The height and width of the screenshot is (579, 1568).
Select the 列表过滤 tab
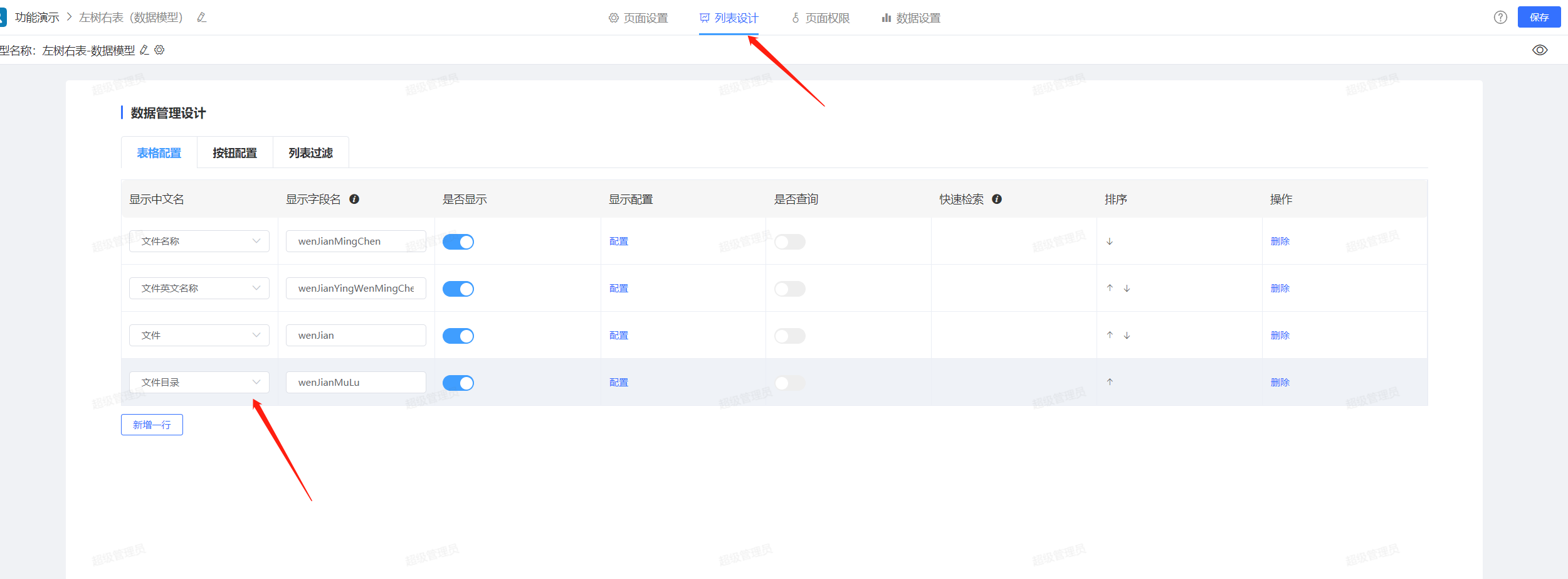[x=311, y=152]
